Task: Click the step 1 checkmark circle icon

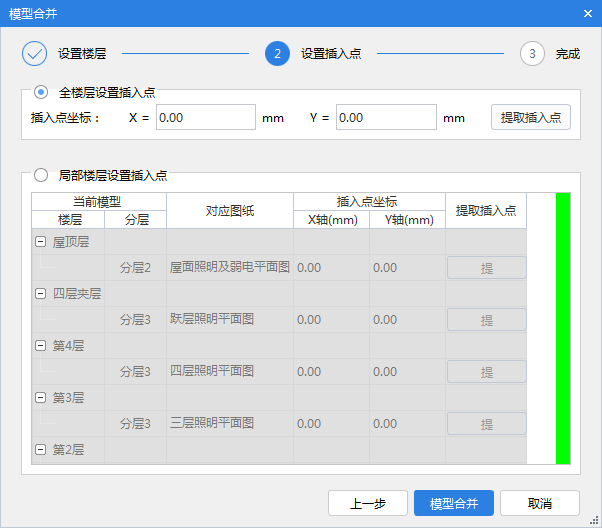Action: [34, 54]
